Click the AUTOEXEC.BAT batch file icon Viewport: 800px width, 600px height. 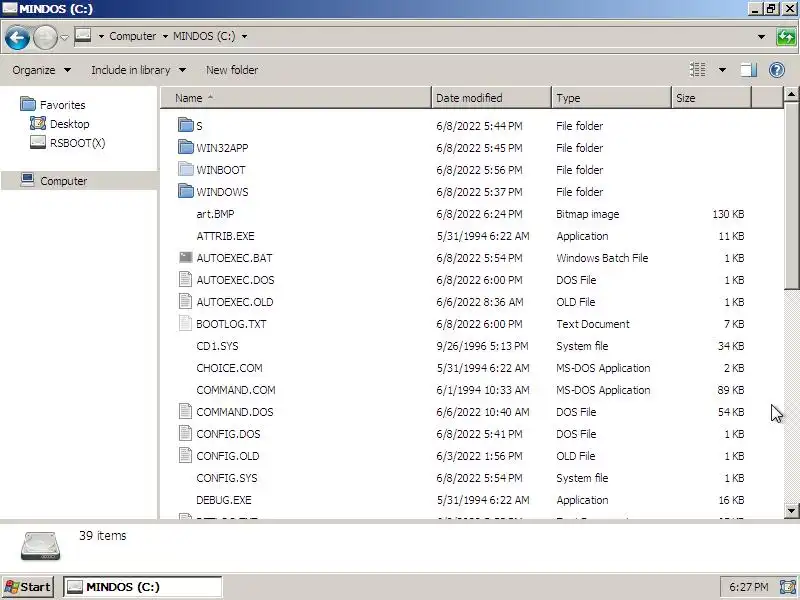[186, 257]
